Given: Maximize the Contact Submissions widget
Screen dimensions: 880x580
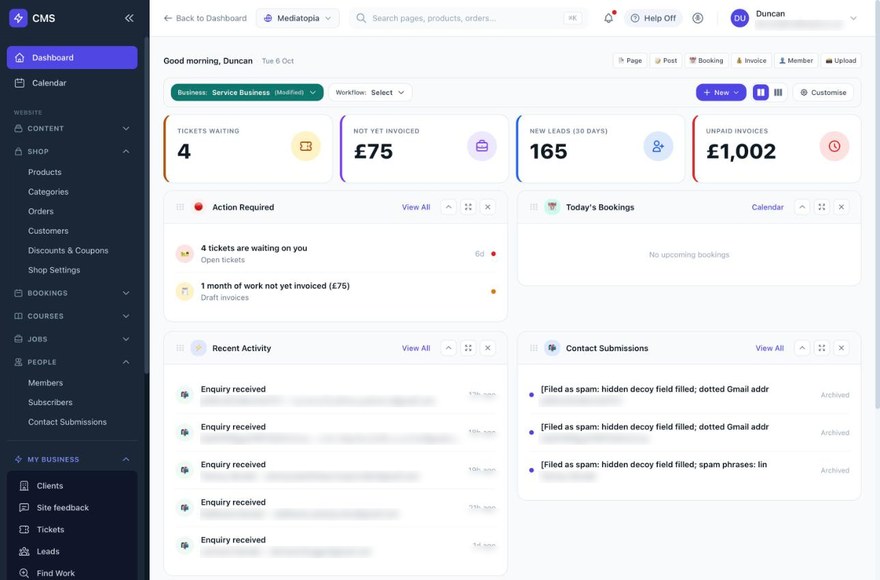Looking at the screenshot, I should pos(822,348).
